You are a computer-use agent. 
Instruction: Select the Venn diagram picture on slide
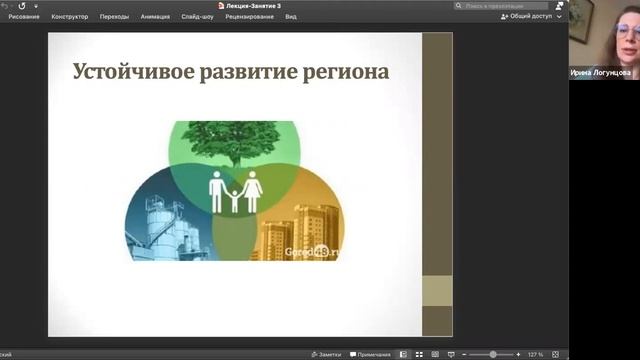235,191
